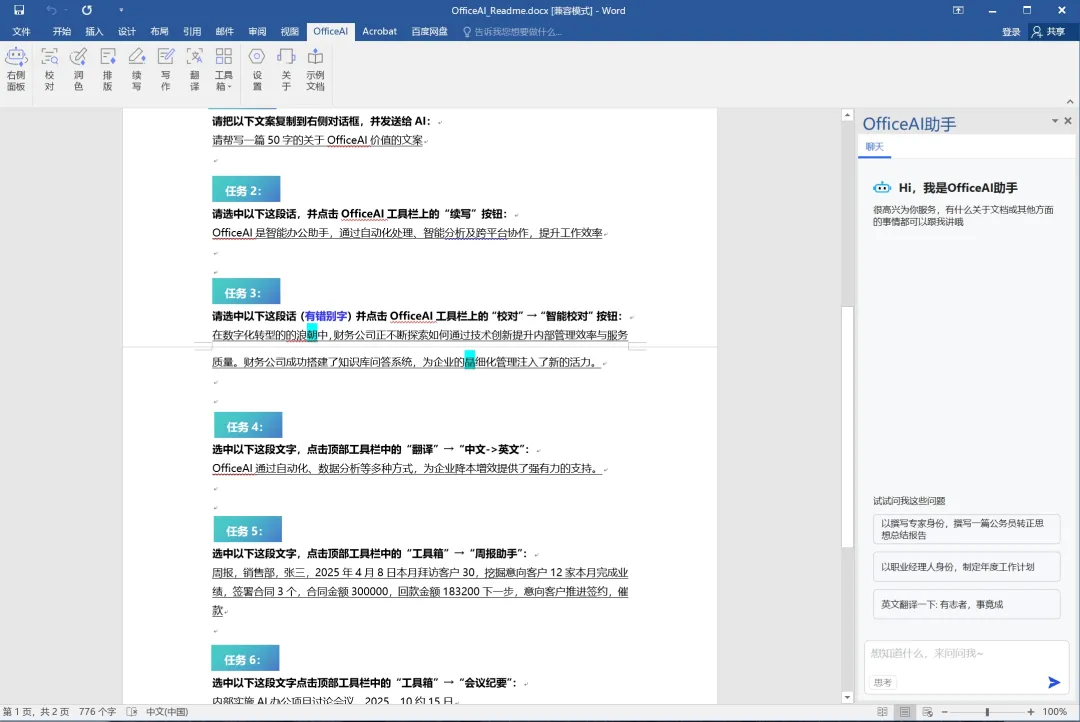1080x722 pixels.
Task: Click the undo arrow in title bar
Action: point(51,10)
